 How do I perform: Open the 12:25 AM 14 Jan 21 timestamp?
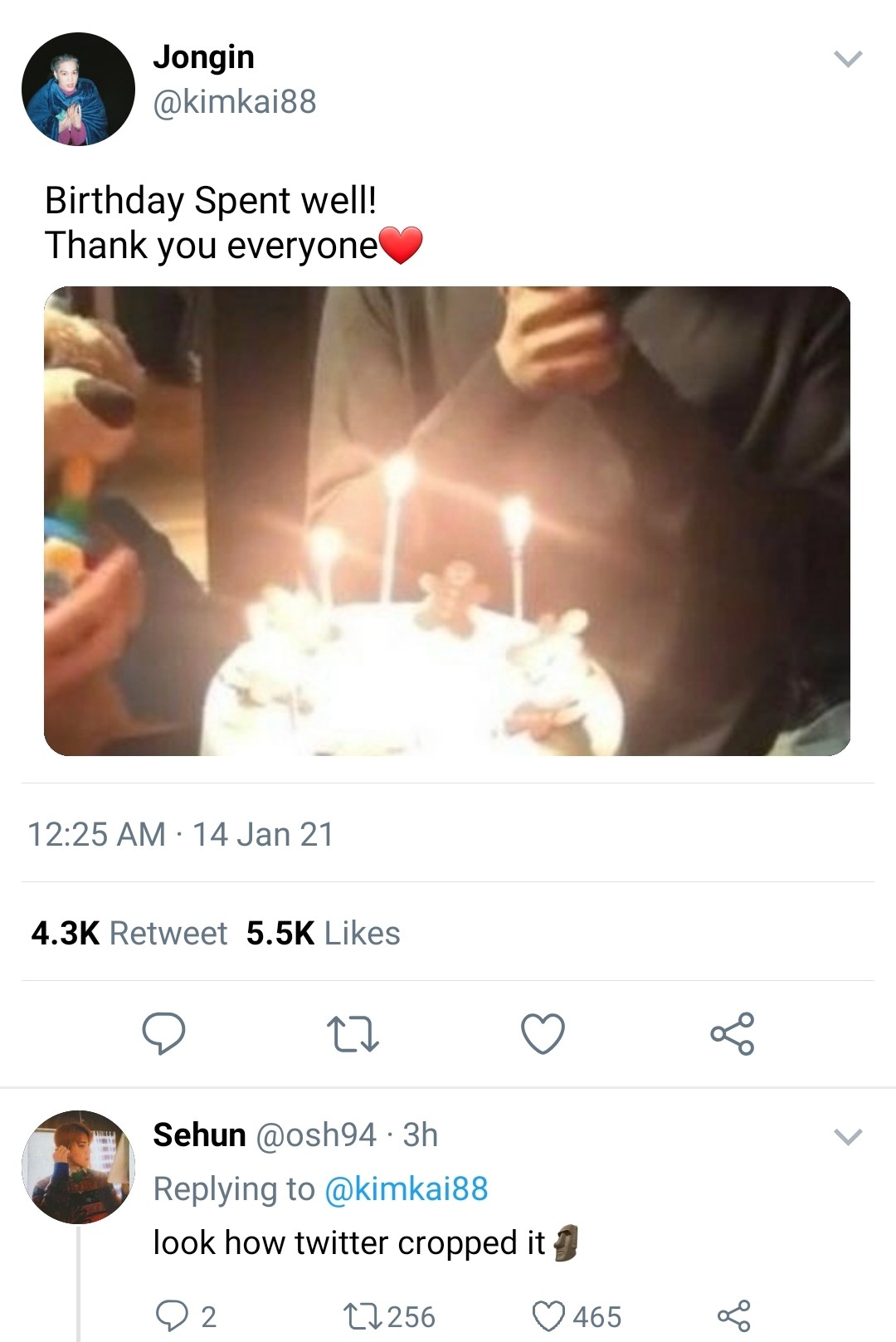180,834
